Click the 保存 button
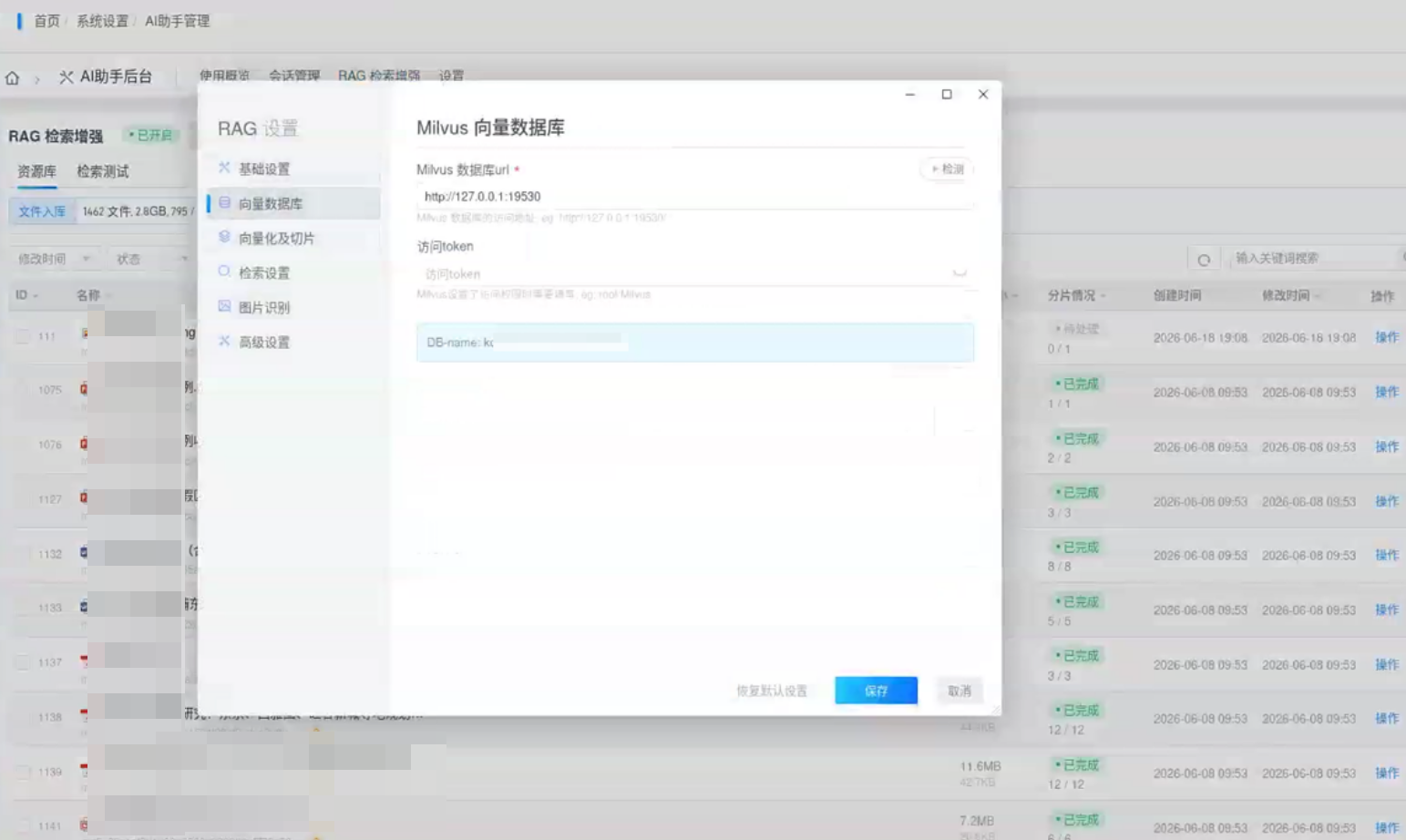This screenshot has width=1406, height=840. pos(876,691)
